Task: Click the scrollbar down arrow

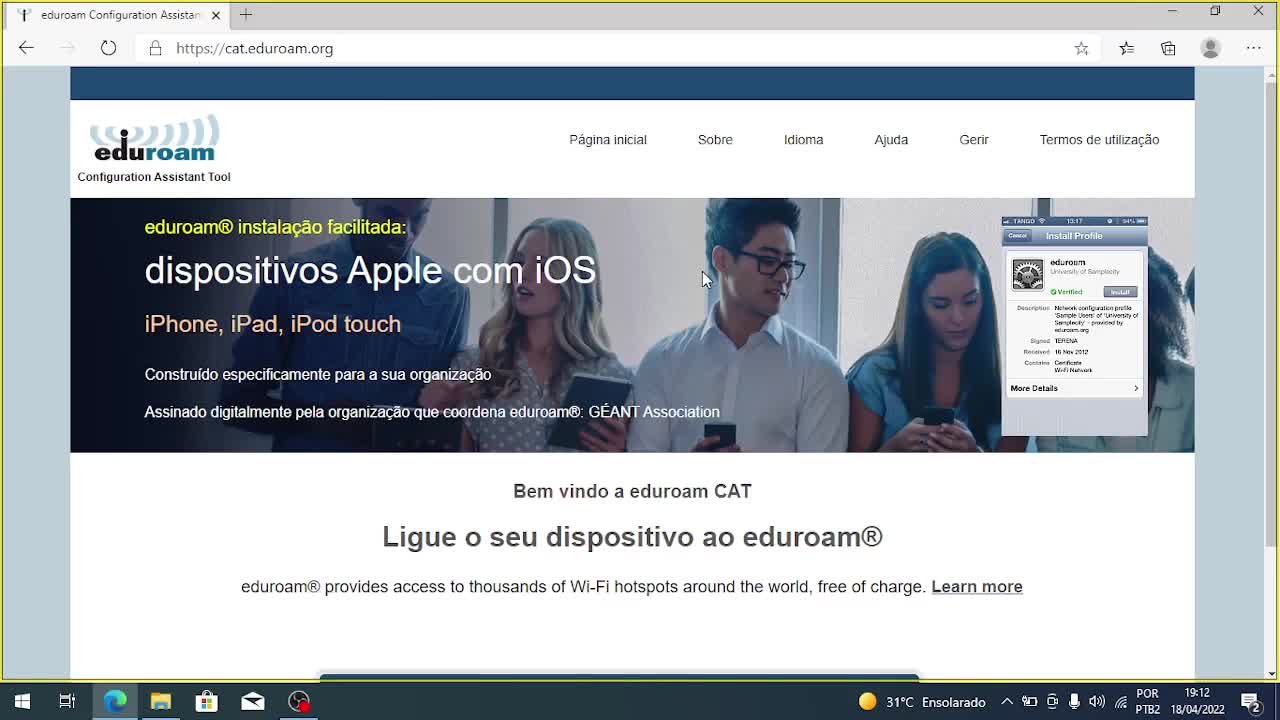Action: (x=1271, y=674)
